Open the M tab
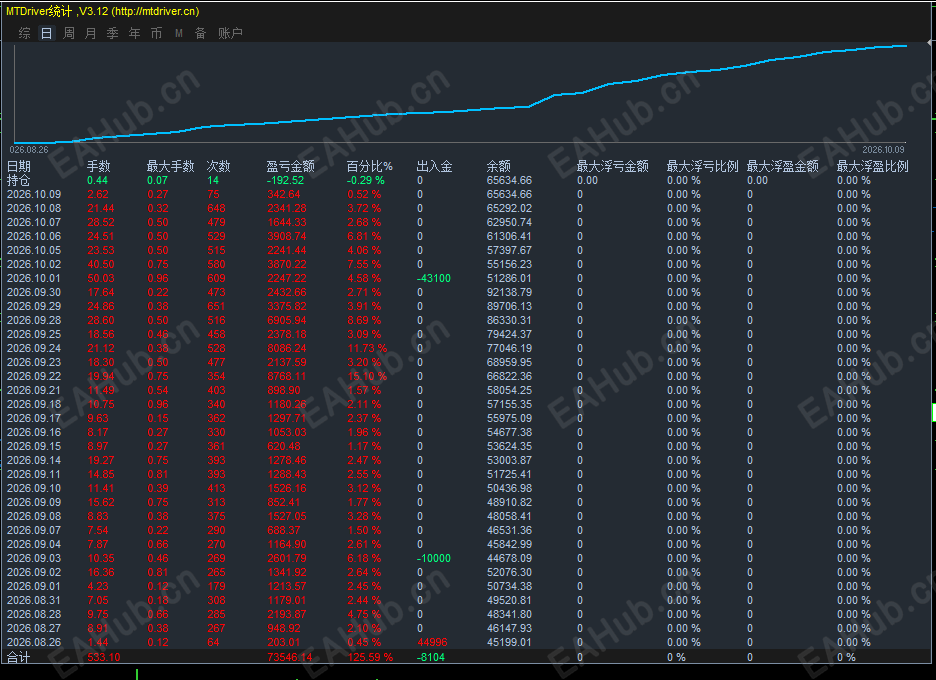This screenshot has width=936, height=680. [178, 33]
